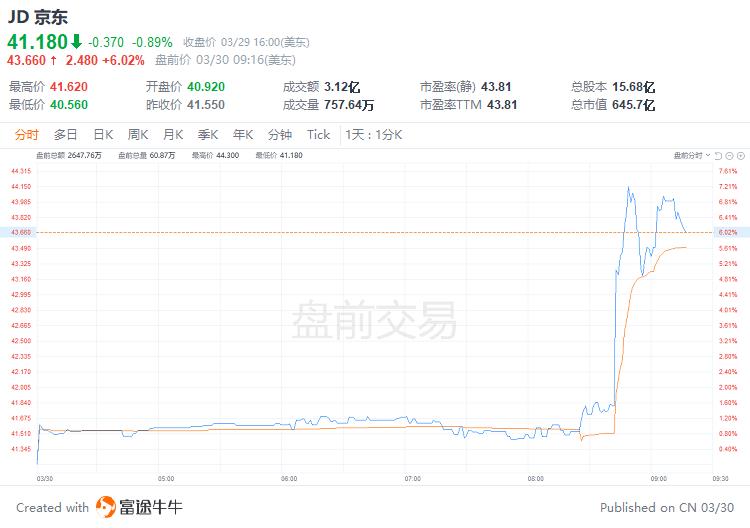Select the 分时 tab
750x528 pixels.
pyautogui.click(x=26, y=135)
